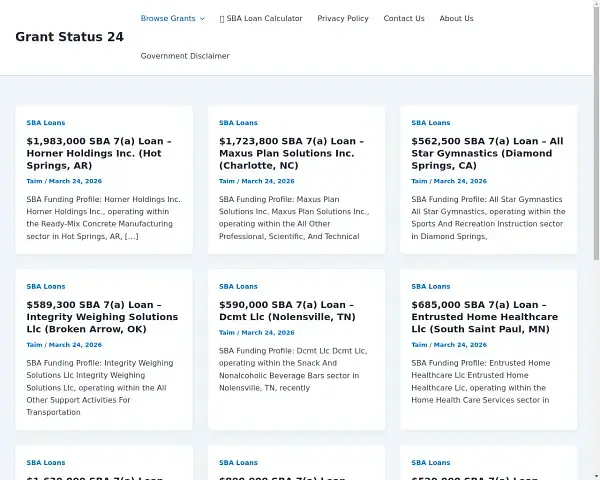Open the Dcmt Llc Nolensville loan post
Image resolution: width=600 pixels, height=480 pixels.
(287, 311)
